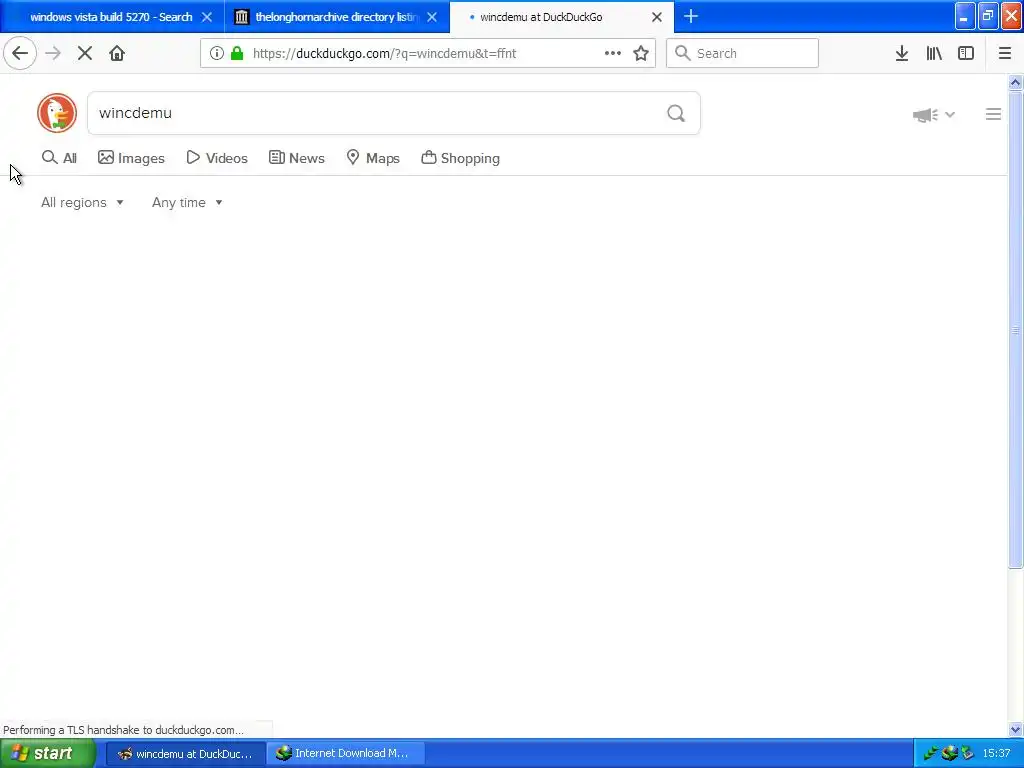This screenshot has width=1024, height=768.
Task: Switch to Videos results
Action: (217, 158)
